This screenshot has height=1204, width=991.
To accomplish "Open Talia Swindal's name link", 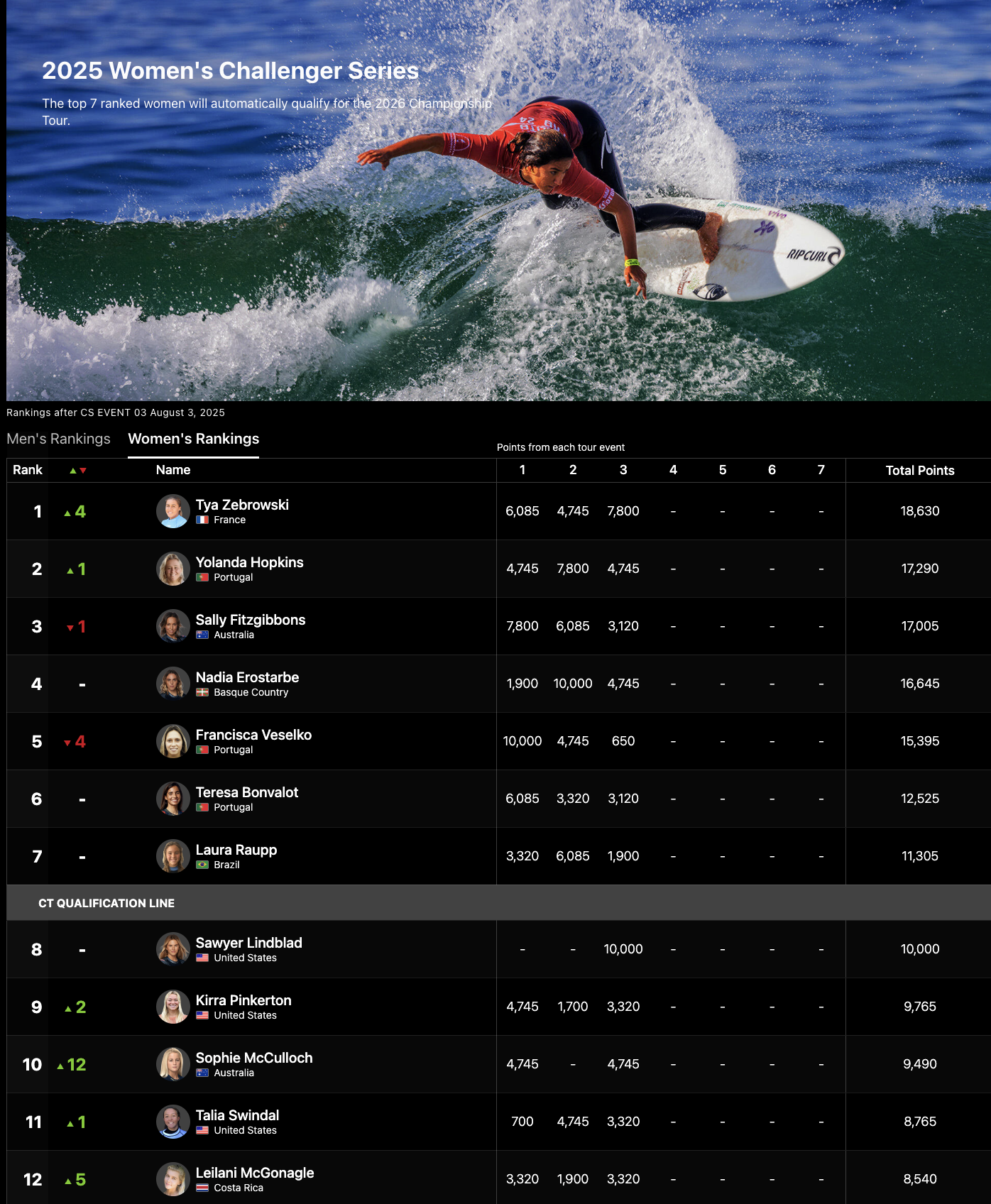I will 237,1115.
